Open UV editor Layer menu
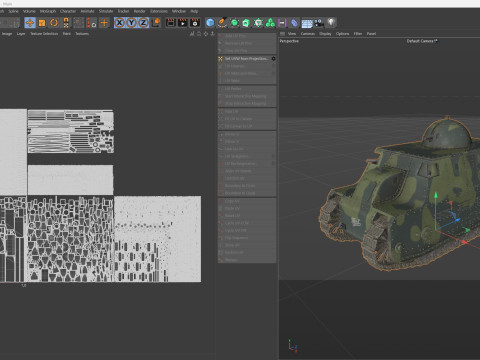This screenshot has height=360, width=480. point(21,34)
